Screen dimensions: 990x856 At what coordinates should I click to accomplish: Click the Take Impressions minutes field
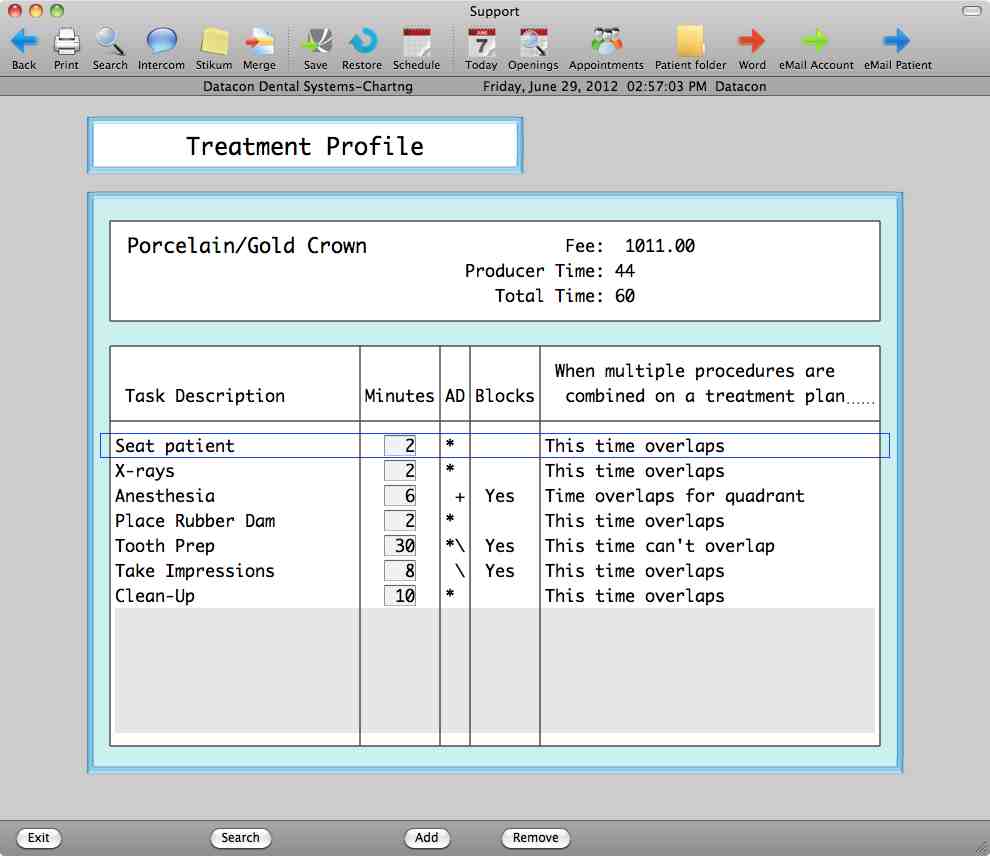400,571
